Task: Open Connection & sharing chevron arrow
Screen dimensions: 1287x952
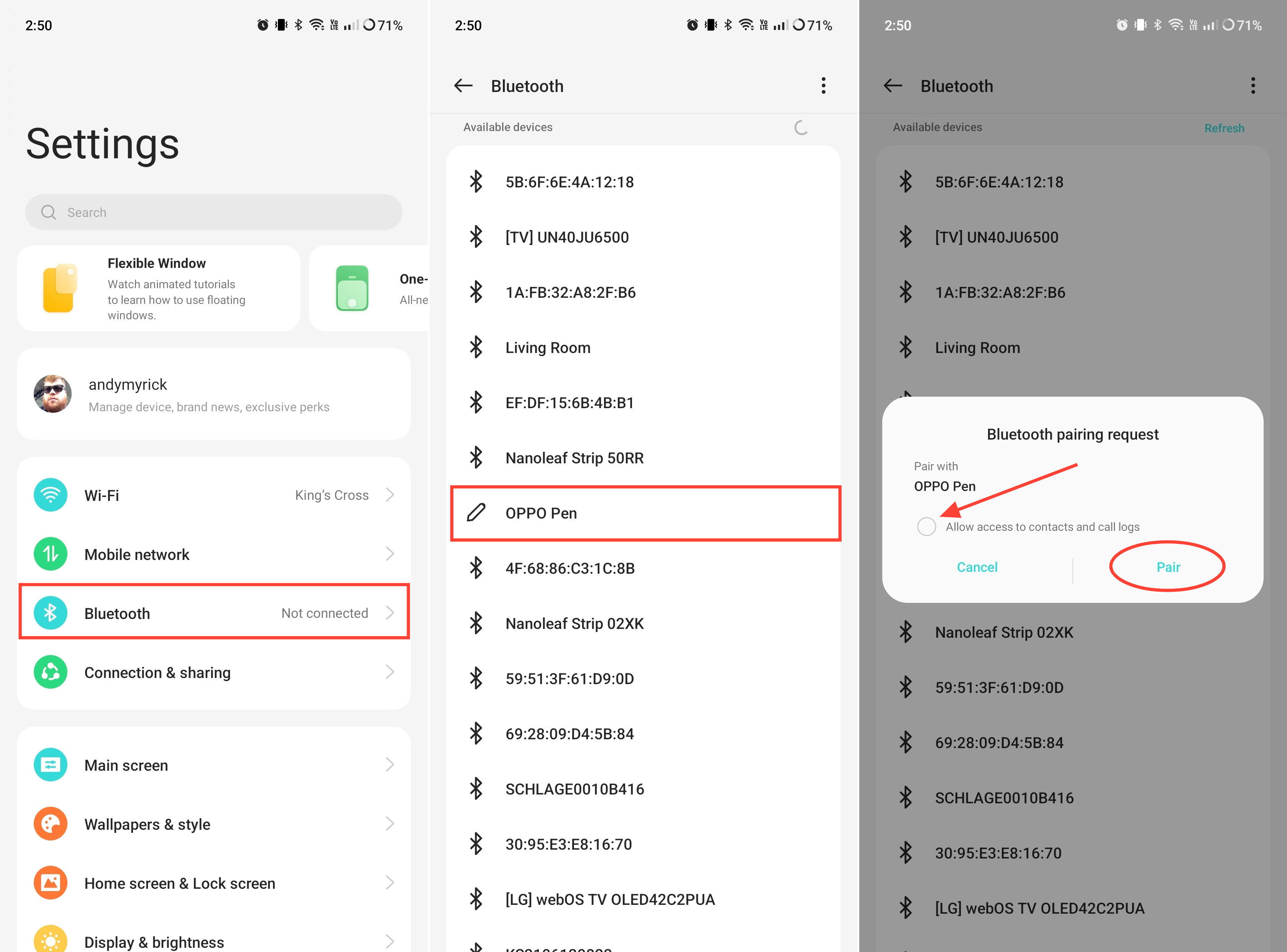Action: point(390,673)
